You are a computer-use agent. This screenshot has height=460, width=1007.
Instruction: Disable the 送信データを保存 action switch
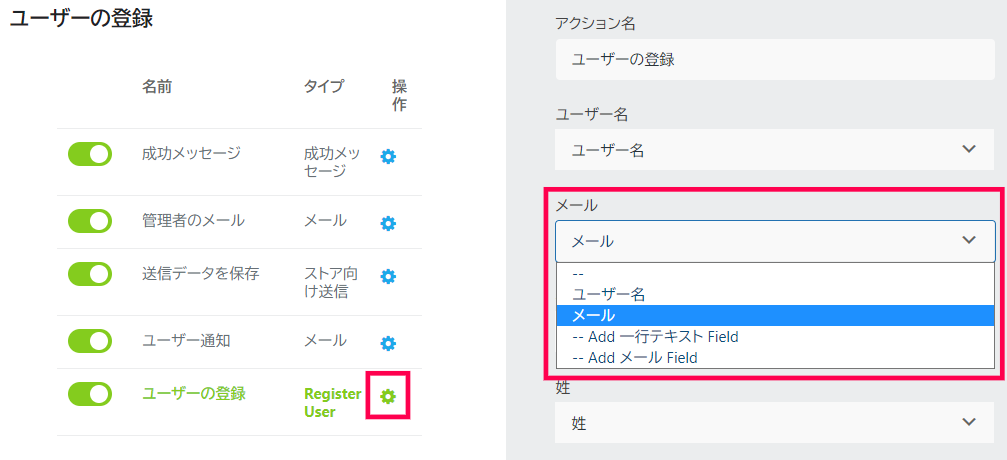(90, 274)
